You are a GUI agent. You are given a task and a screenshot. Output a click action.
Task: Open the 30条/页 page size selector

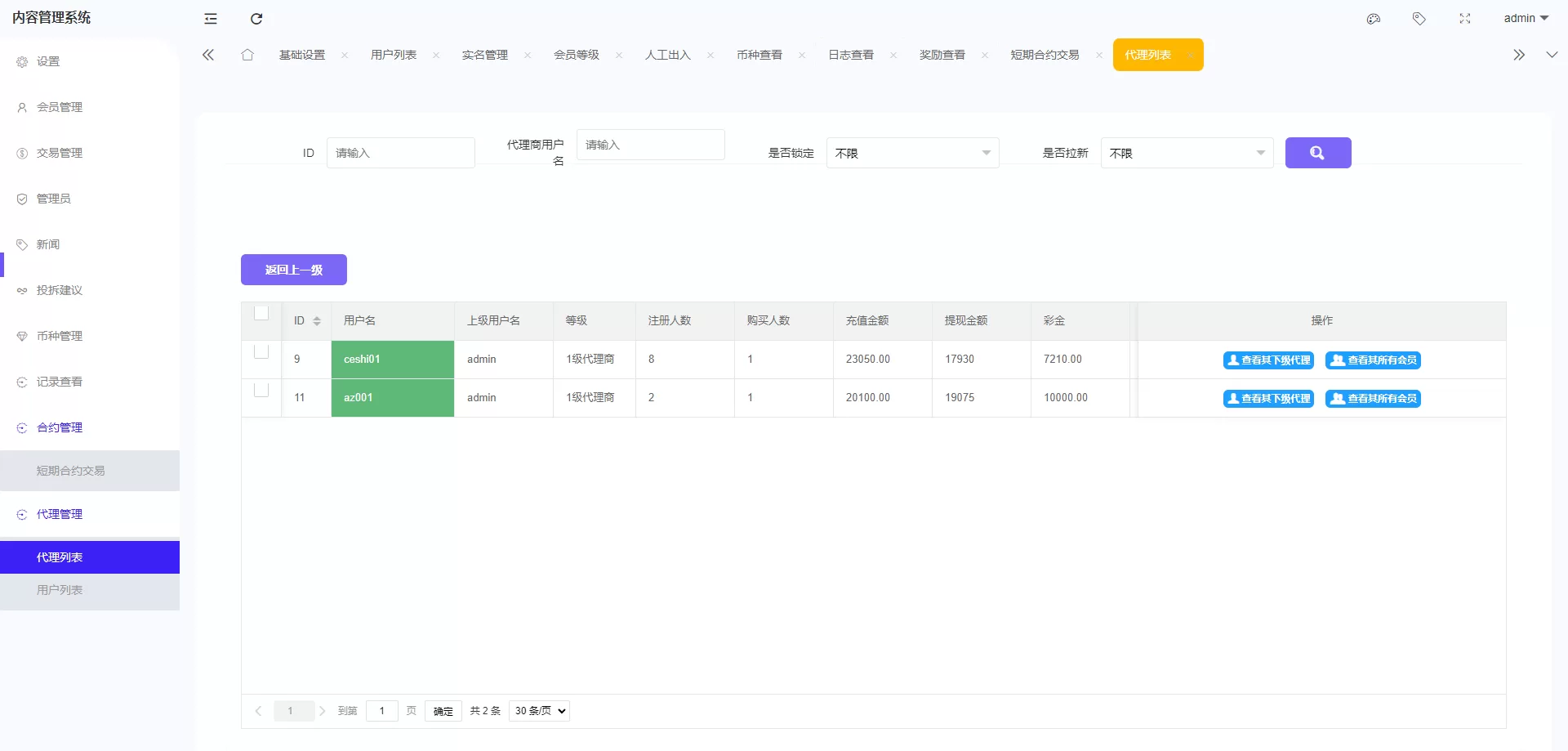click(x=538, y=711)
